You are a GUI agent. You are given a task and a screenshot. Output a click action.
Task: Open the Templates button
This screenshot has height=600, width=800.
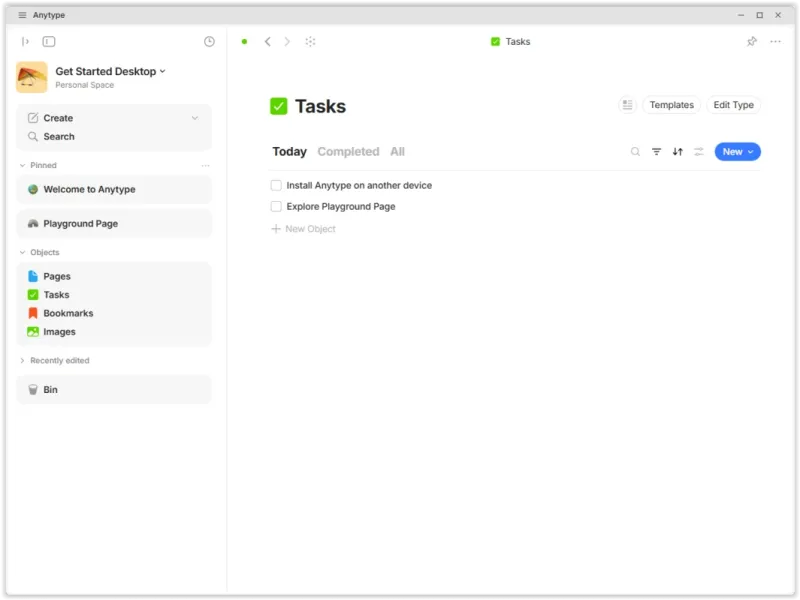pos(671,105)
